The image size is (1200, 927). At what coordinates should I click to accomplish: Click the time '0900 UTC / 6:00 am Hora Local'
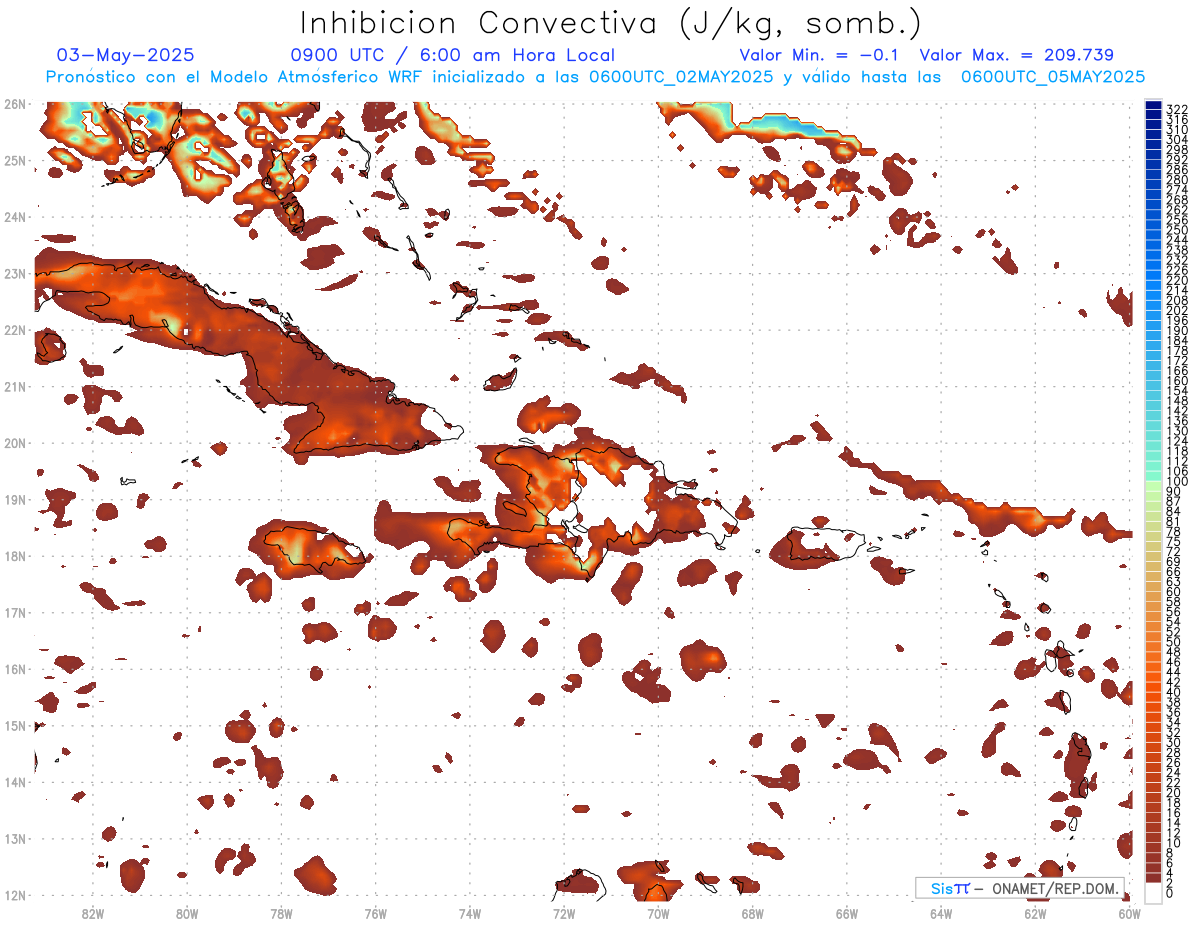tap(452, 55)
